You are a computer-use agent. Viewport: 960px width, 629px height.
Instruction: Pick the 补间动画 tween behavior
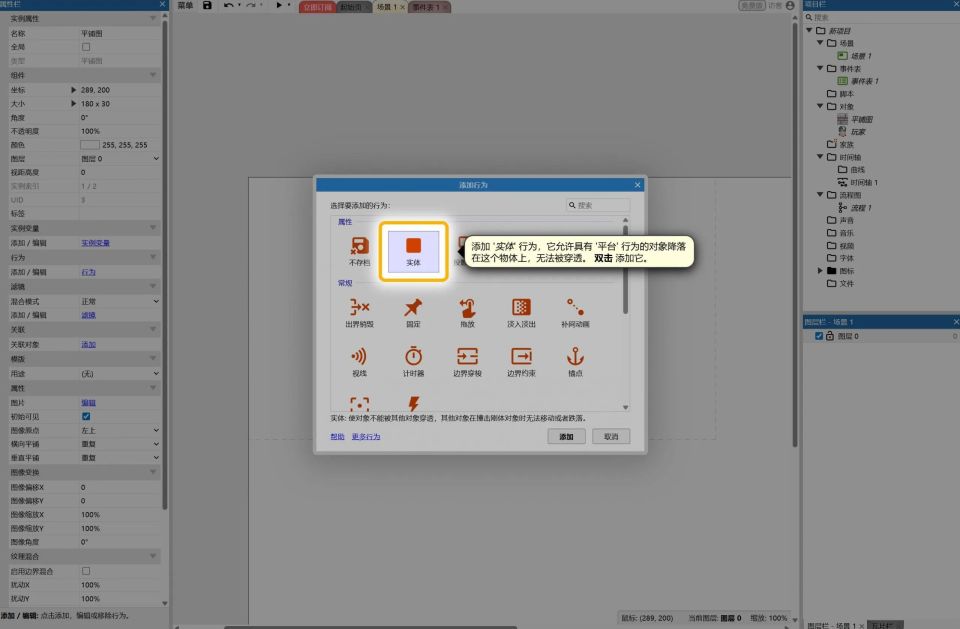coord(575,312)
